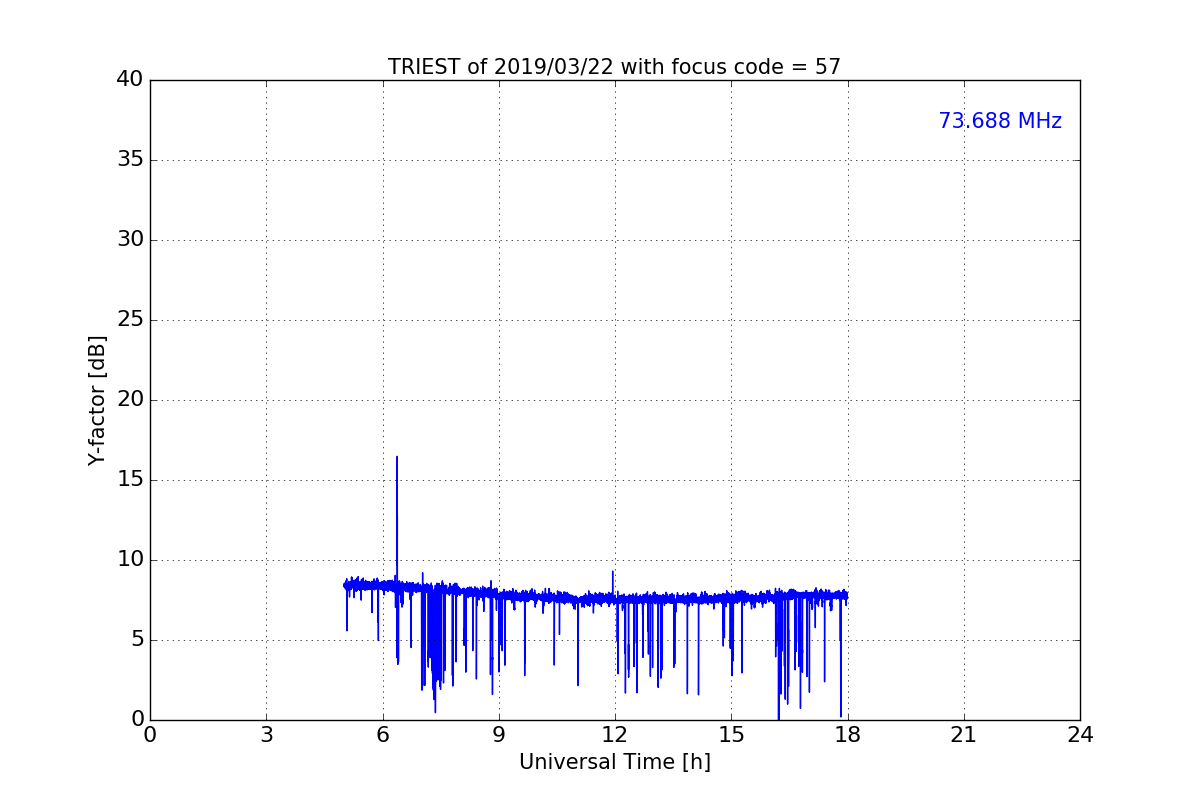Viewport: 1200px width, 800px height.
Task: Click the small spike near 12 hours
Action: 613,572
